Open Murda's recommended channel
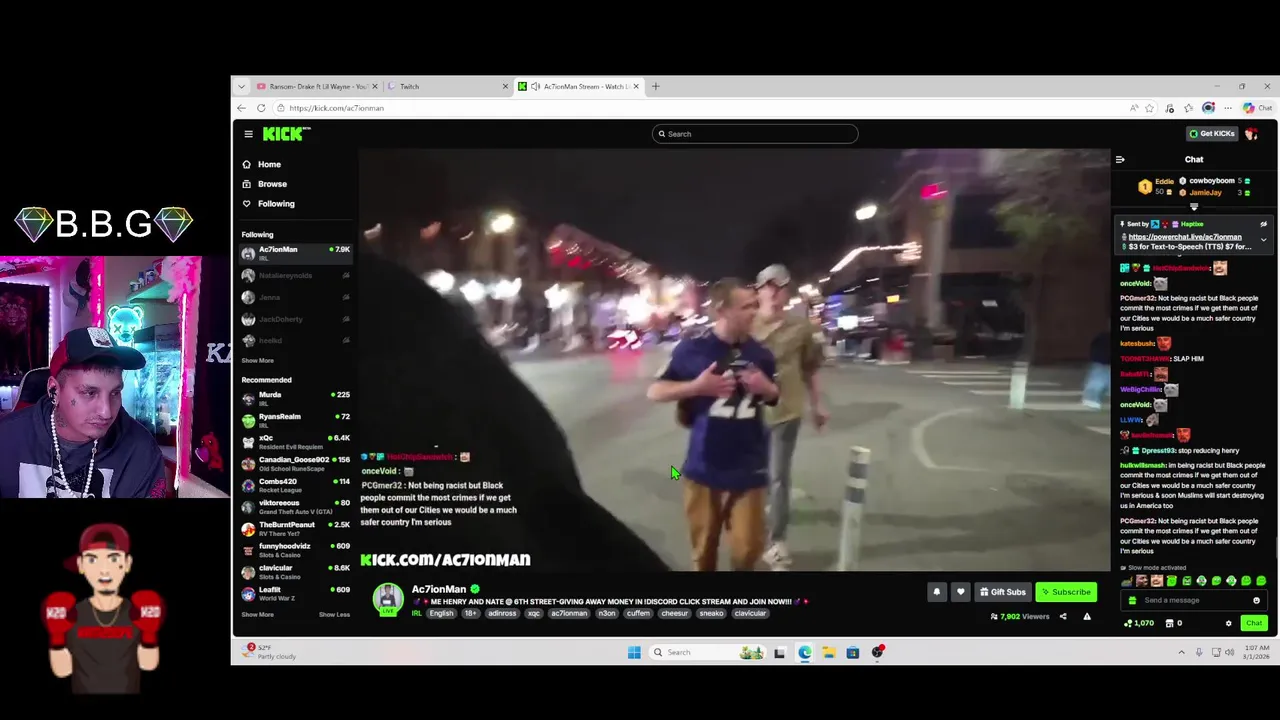The image size is (1280, 720). coord(295,399)
